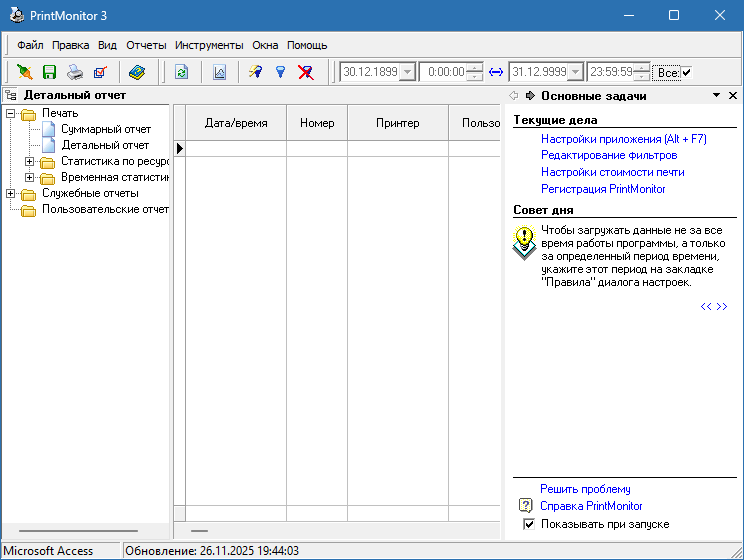Click the PrintMonitor app icon in title bar
Viewport: 744px width, 560px height.
pos(17,15)
